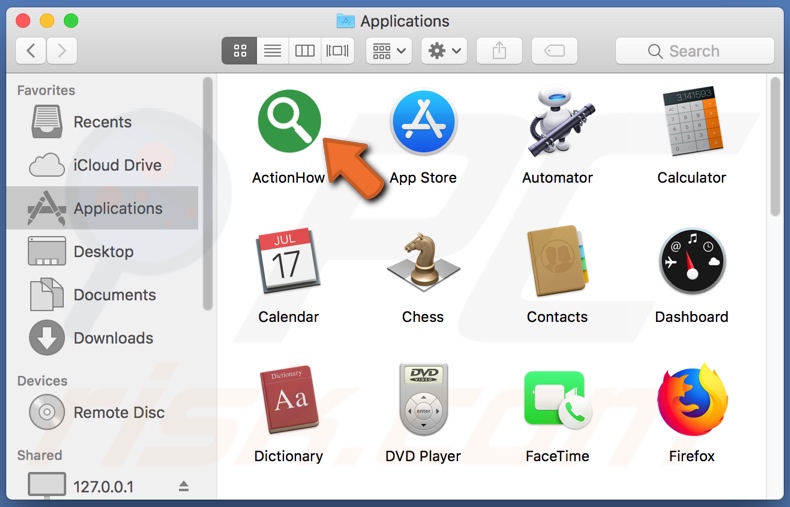Viewport: 790px width, 507px height.
Task: Go forward to next folder
Action: tap(62, 51)
